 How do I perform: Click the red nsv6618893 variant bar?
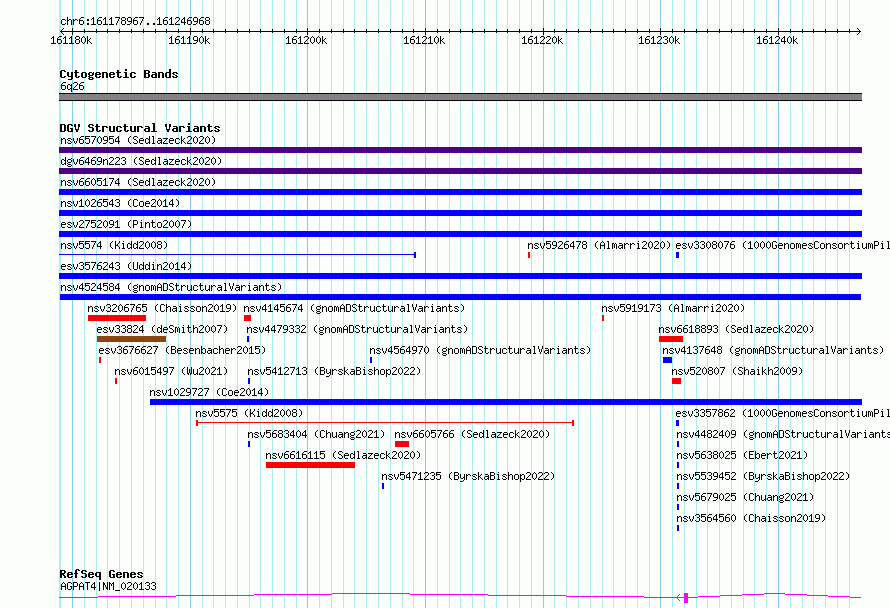(671, 339)
